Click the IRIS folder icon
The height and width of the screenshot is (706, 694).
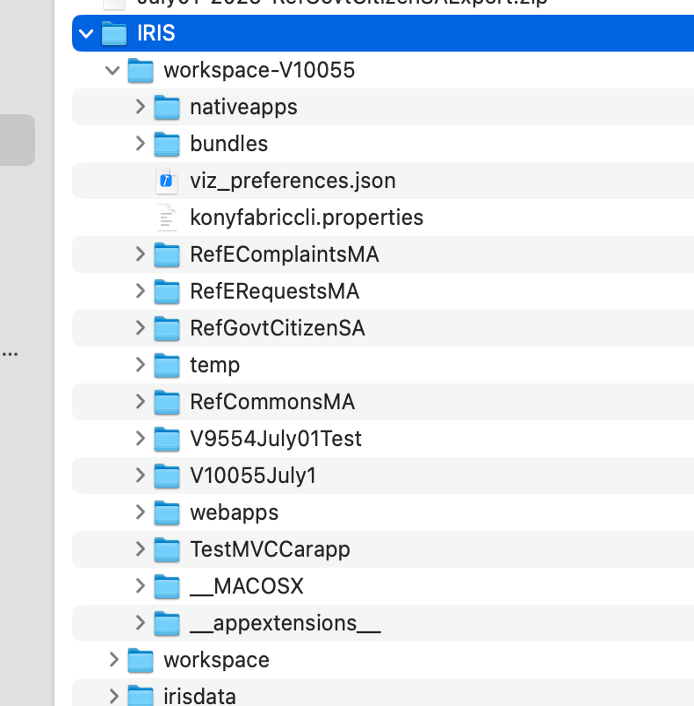pyautogui.click(x=114, y=33)
